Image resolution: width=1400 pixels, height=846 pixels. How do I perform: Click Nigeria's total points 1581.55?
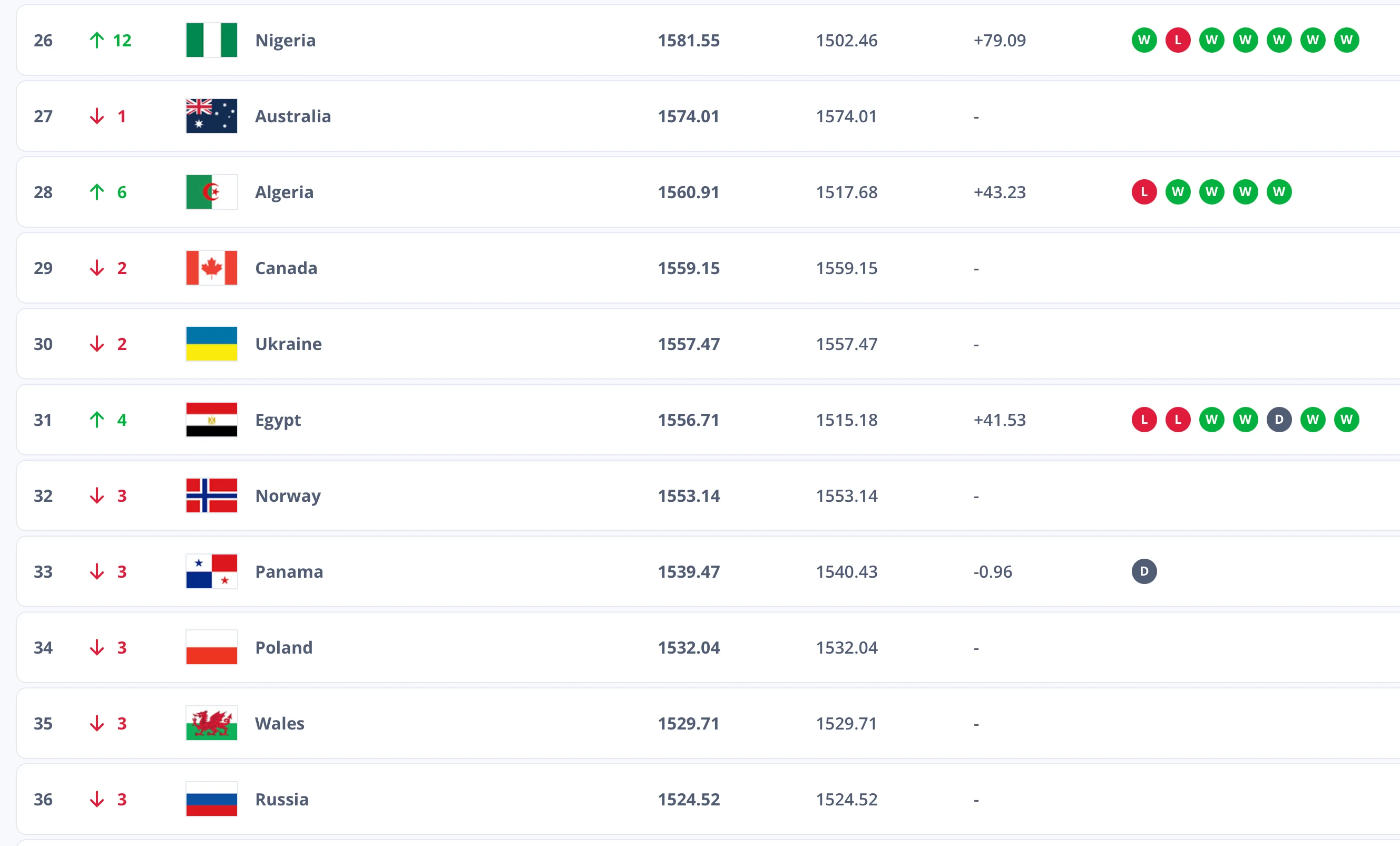point(688,41)
